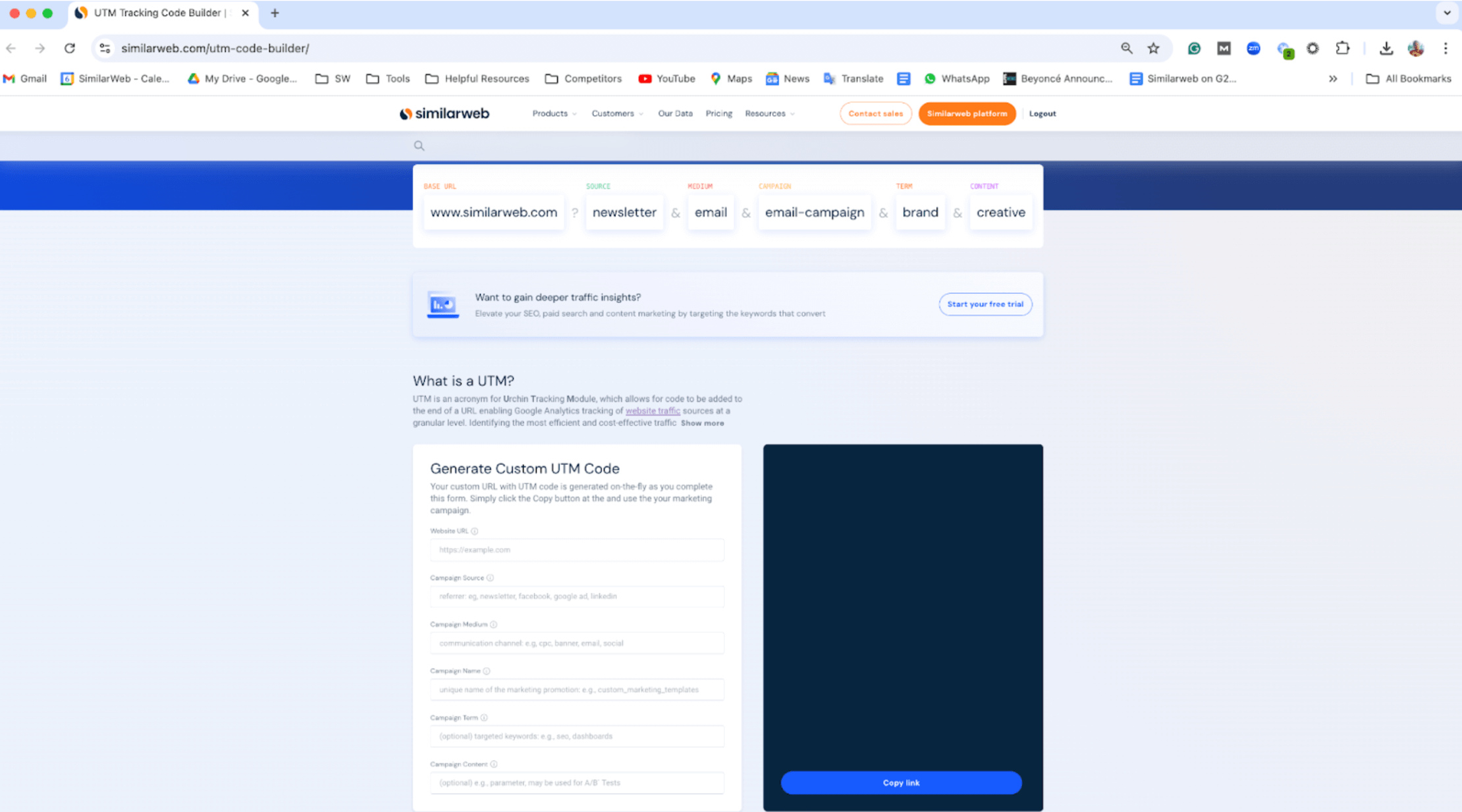
Task: Open the Similarweb on G2 bookmark
Action: [x=1183, y=78]
